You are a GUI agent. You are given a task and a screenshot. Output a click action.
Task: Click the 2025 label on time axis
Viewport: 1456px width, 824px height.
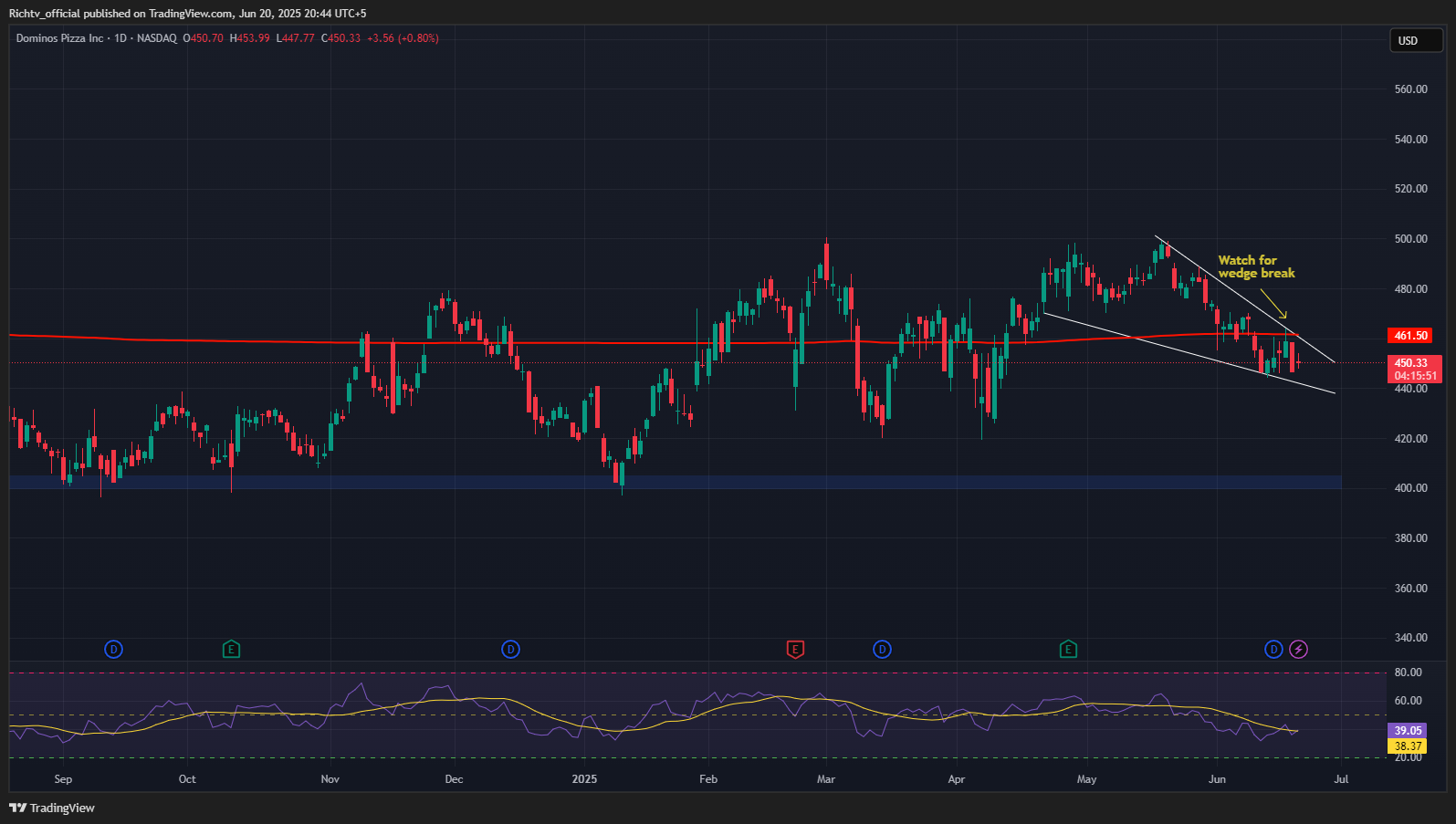pos(584,779)
